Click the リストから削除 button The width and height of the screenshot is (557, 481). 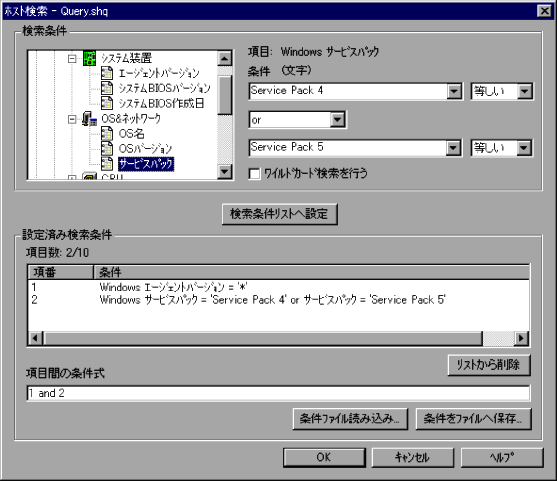pos(489,365)
